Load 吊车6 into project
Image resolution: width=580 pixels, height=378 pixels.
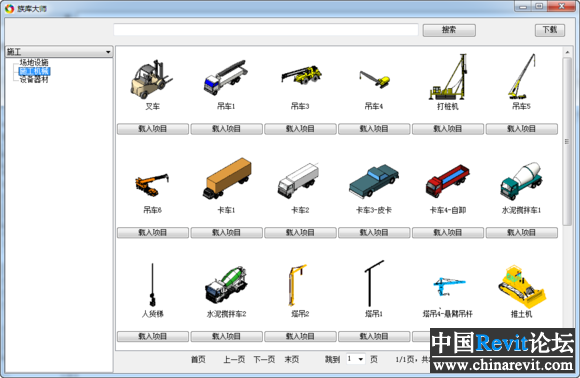153,233
